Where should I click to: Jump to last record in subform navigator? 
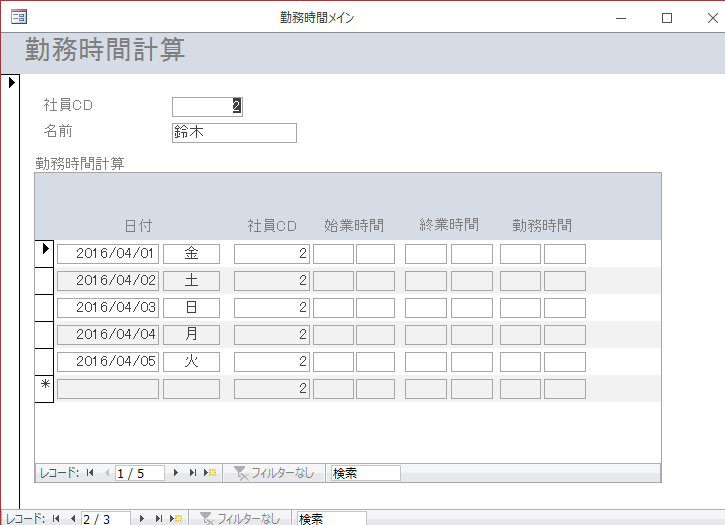[193, 473]
